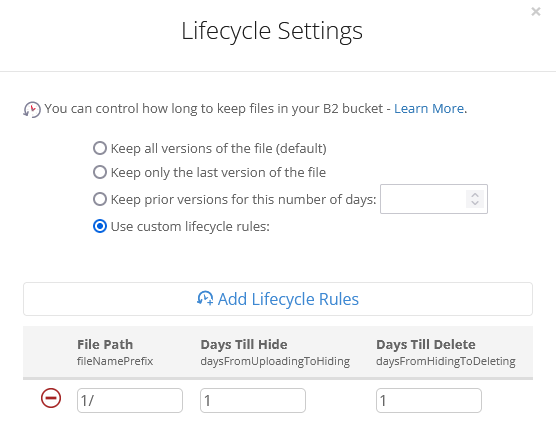Click the Lifecycle Settings title
556x425 pixels.
[272, 31]
